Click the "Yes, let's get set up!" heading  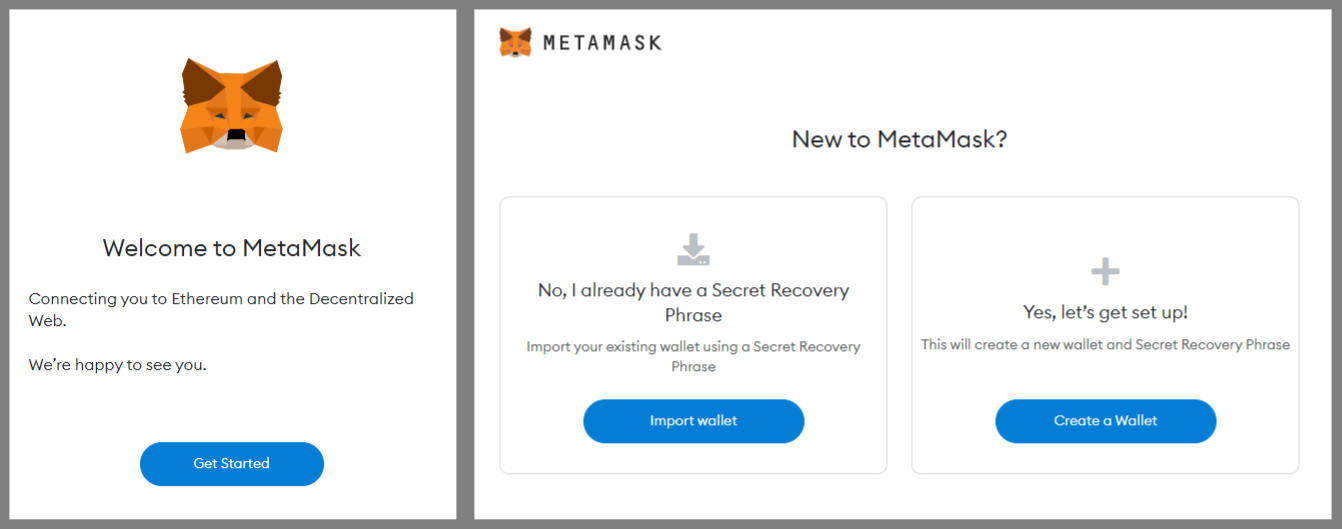point(1105,312)
